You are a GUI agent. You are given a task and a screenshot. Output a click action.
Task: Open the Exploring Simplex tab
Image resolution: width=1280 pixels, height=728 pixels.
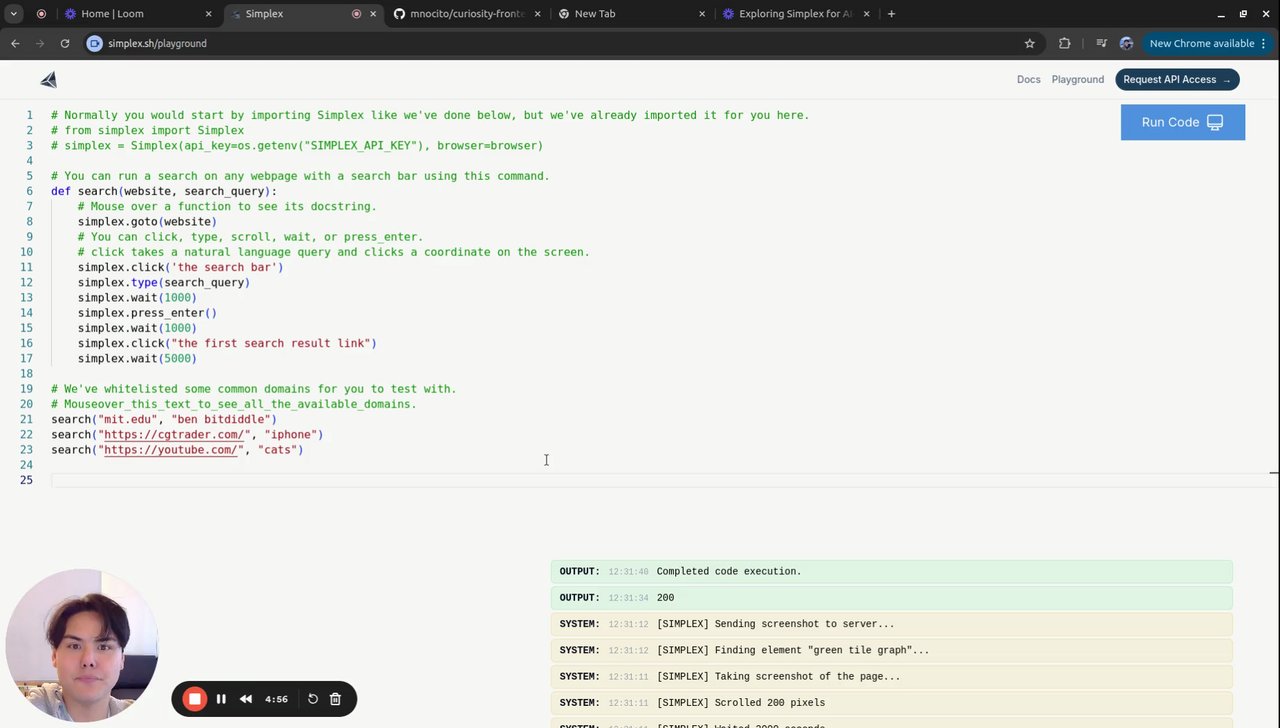(x=795, y=14)
